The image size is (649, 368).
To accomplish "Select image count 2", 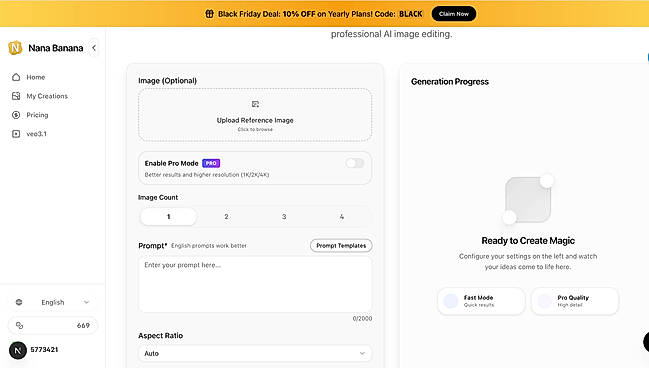I will pos(226,216).
